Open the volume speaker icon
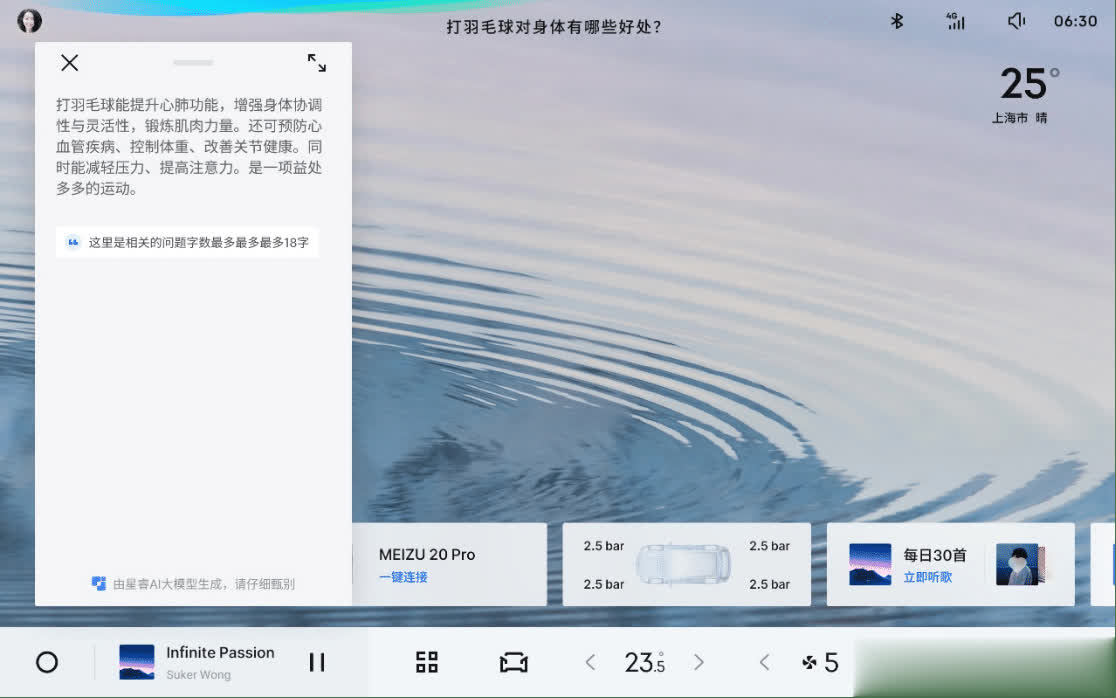The width and height of the screenshot is (1116, 698). pos(1016,21)
